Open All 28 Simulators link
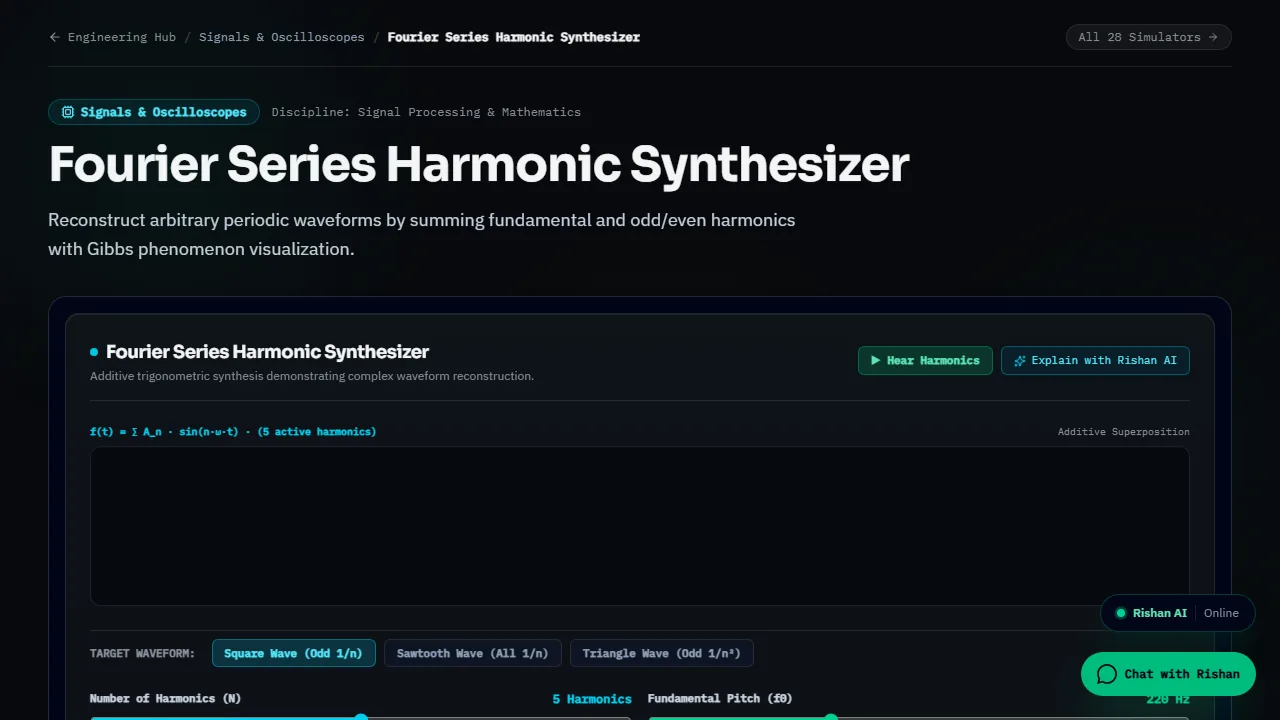Image resolution: width=1280 pixels, height=720 pixels. point(1148,37)
